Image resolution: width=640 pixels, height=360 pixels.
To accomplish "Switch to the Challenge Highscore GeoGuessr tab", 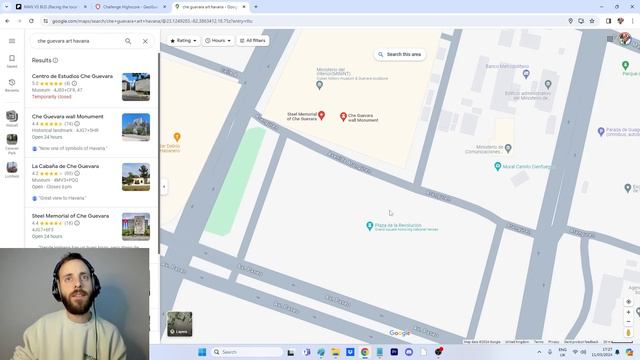I will click(130, 7).
